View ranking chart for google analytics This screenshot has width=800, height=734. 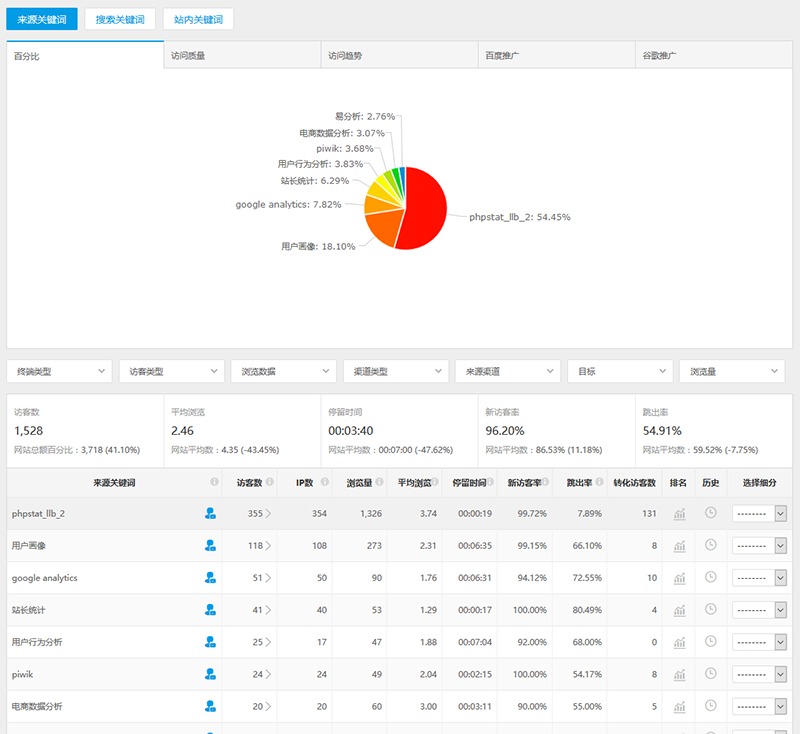coord(679,578)
